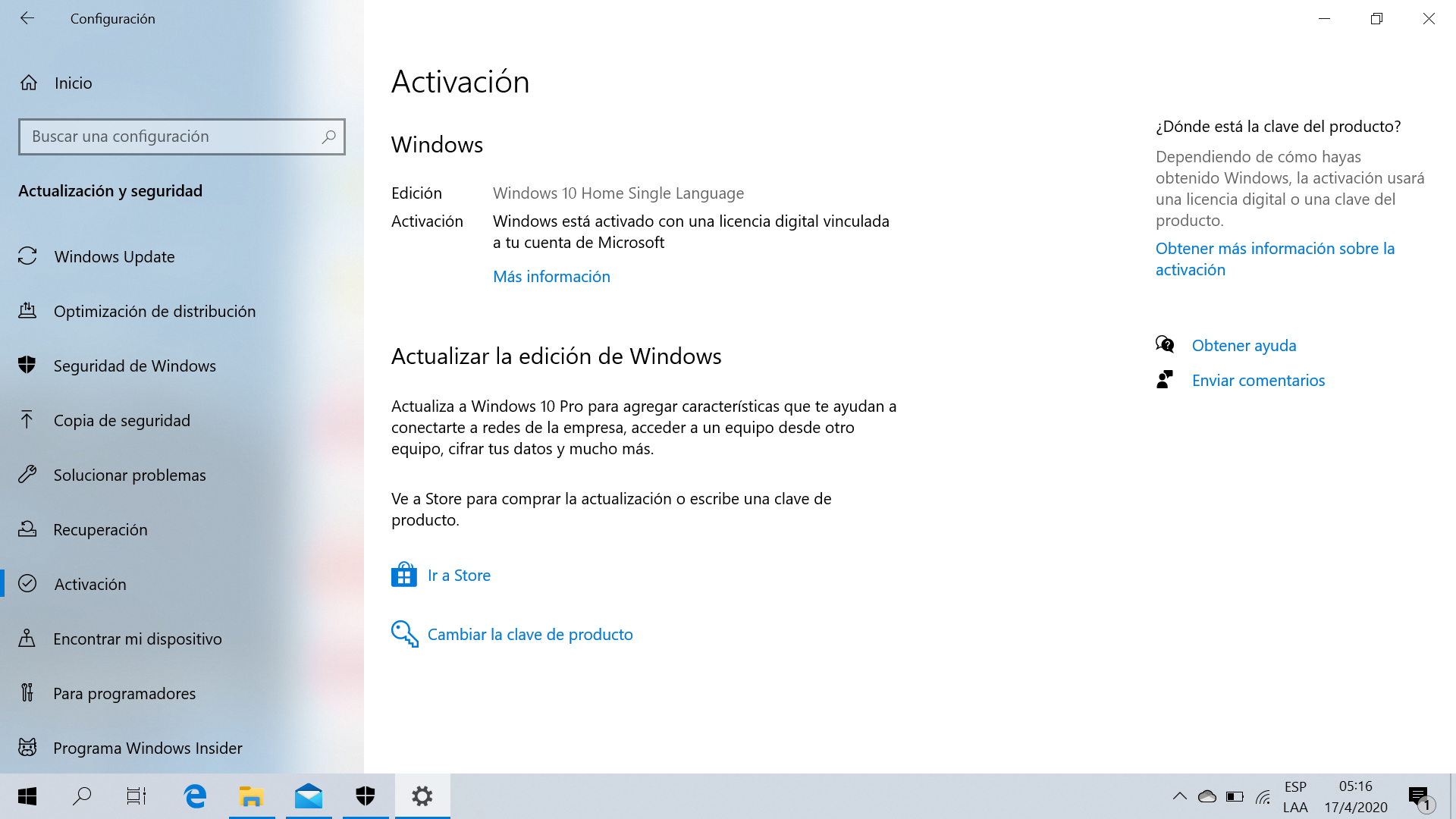Click Enviar comentarios link
Image resolution: width=1456 pixels, height=819 pixels.
tap(1258, 380)
